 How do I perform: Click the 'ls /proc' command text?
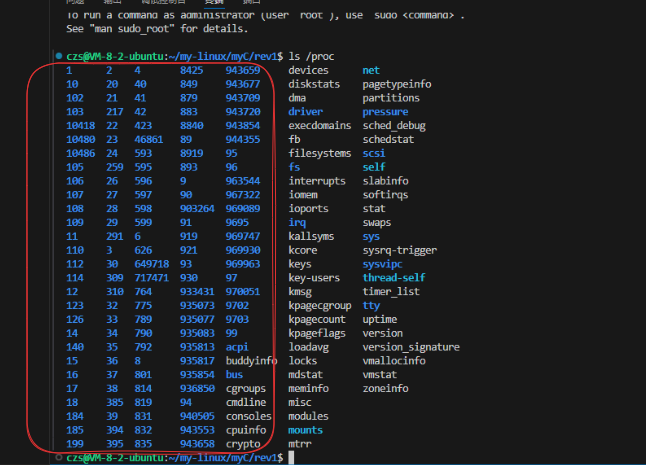point(311,56)
